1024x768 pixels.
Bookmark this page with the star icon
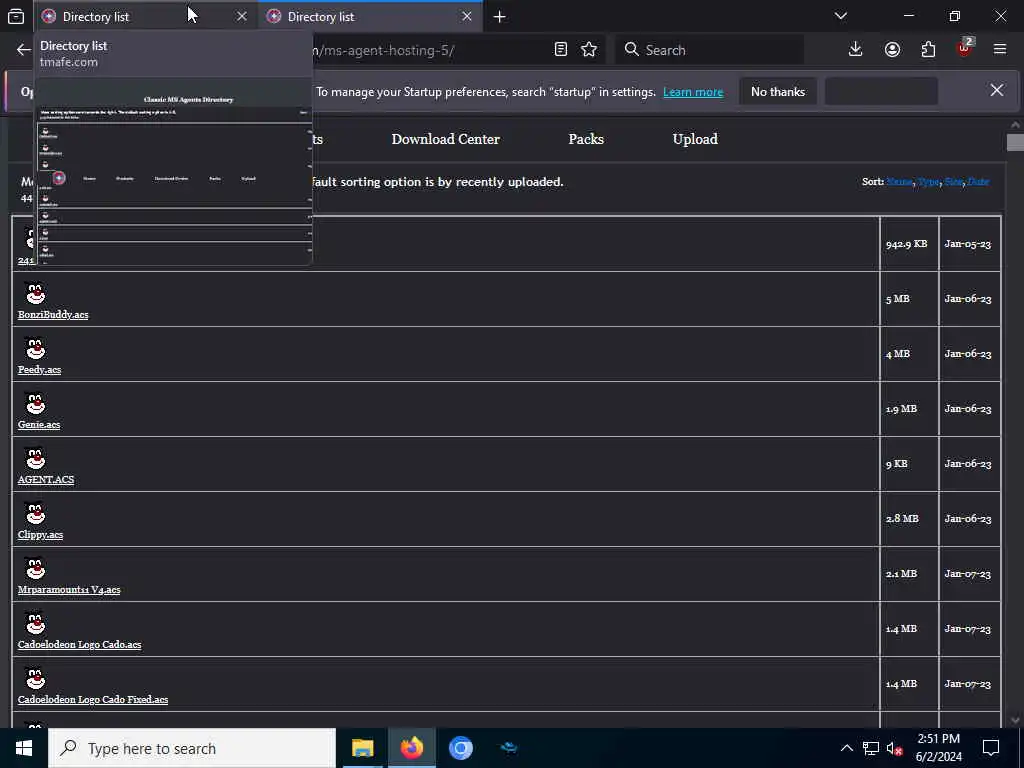tap(589, 50)
